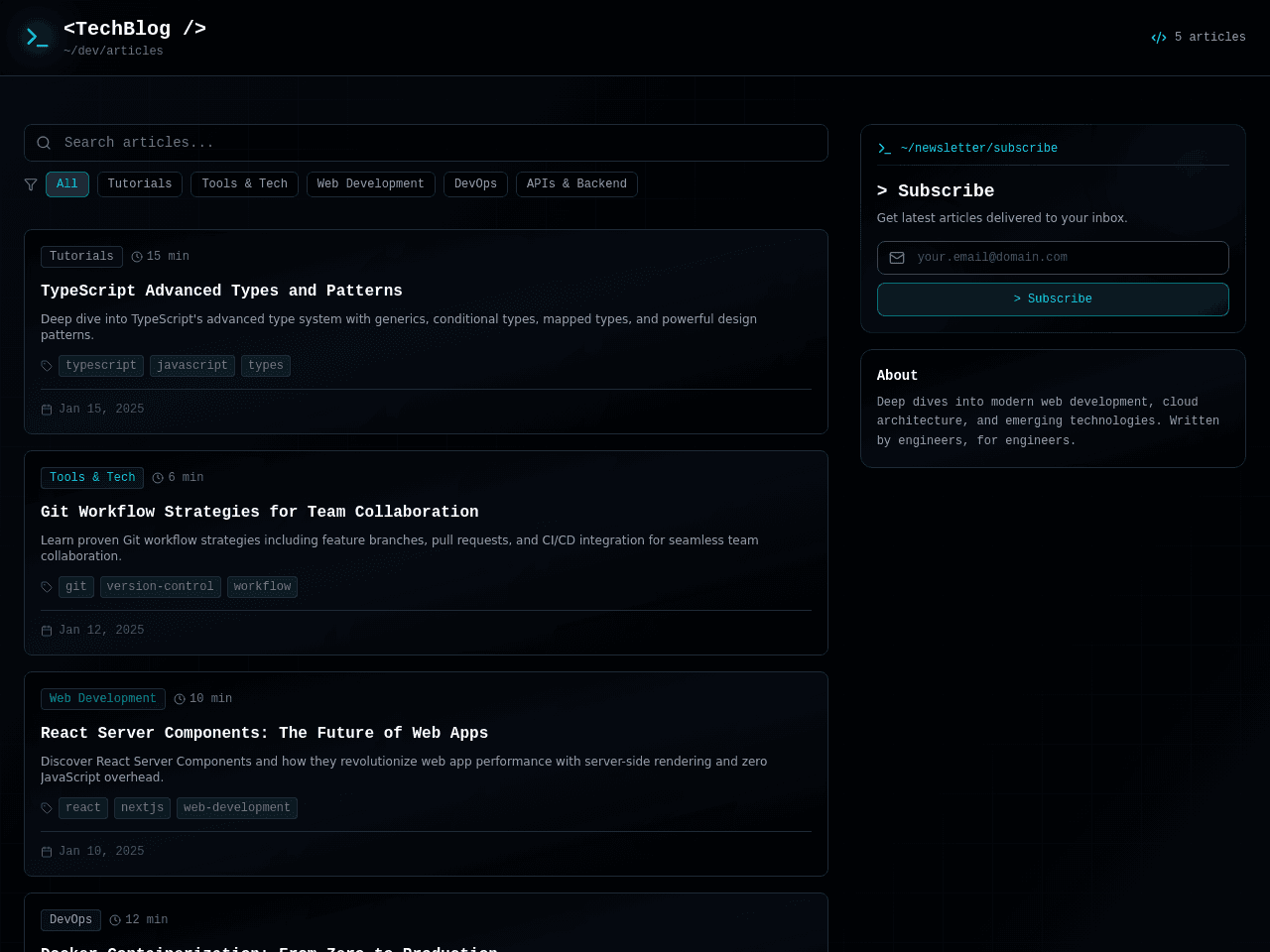Focus the Search articles field

pyautogui.click(x=426, y=143)
